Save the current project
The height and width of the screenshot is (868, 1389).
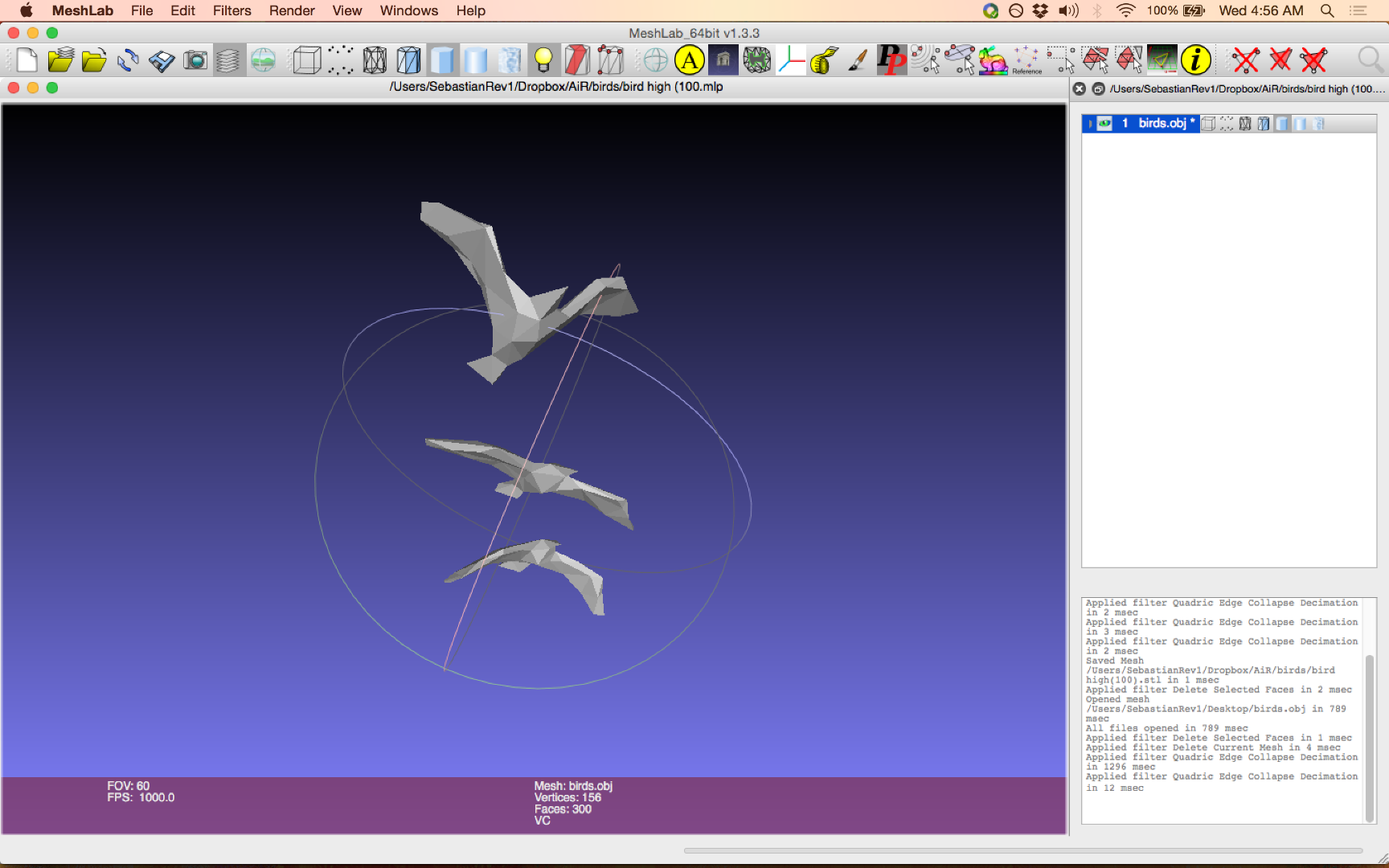pyautogui.click(x=160, y=59)
